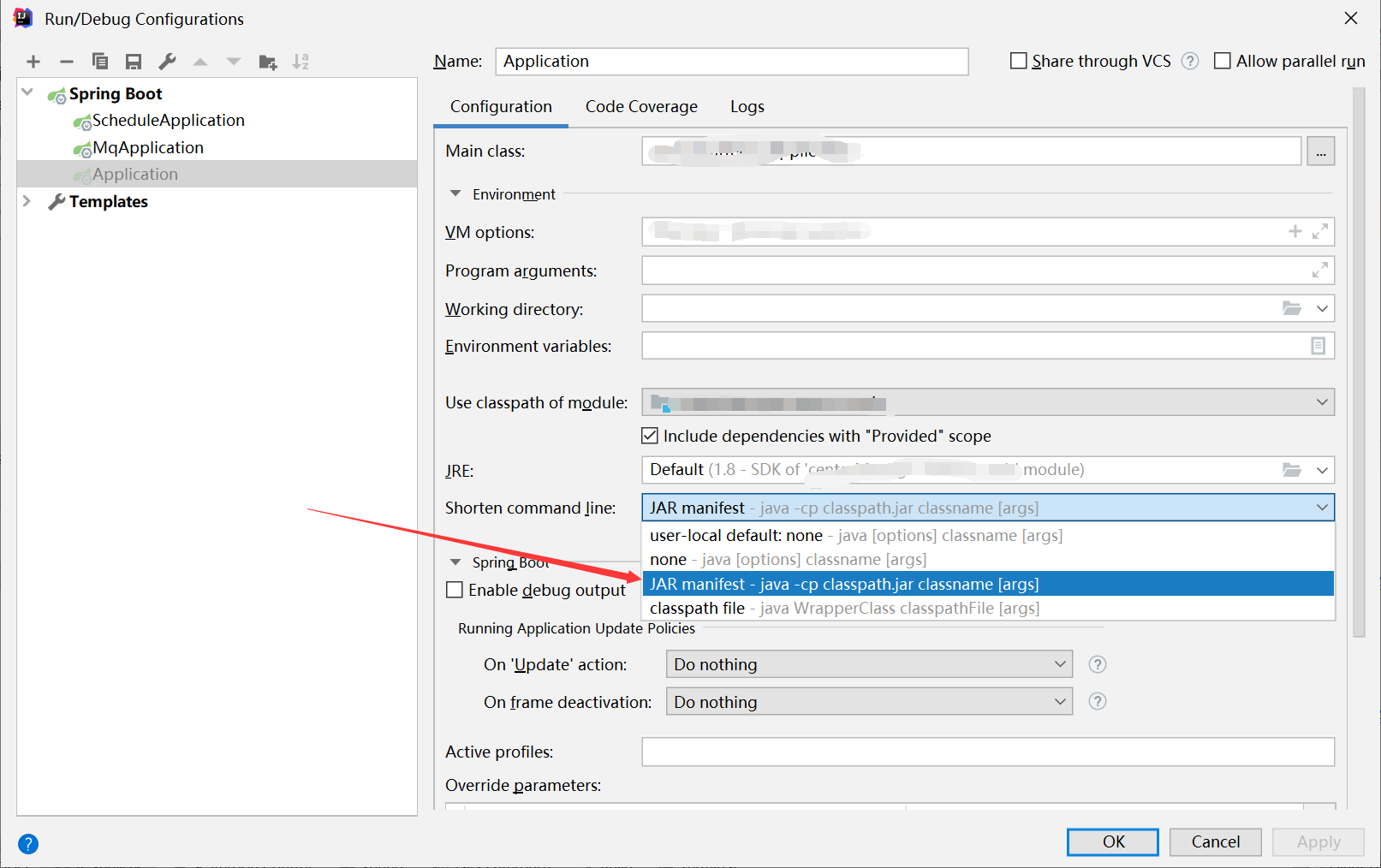Move configuration down with the down arrow
This screenshot has height=868, width=1381.
point(234,62)
